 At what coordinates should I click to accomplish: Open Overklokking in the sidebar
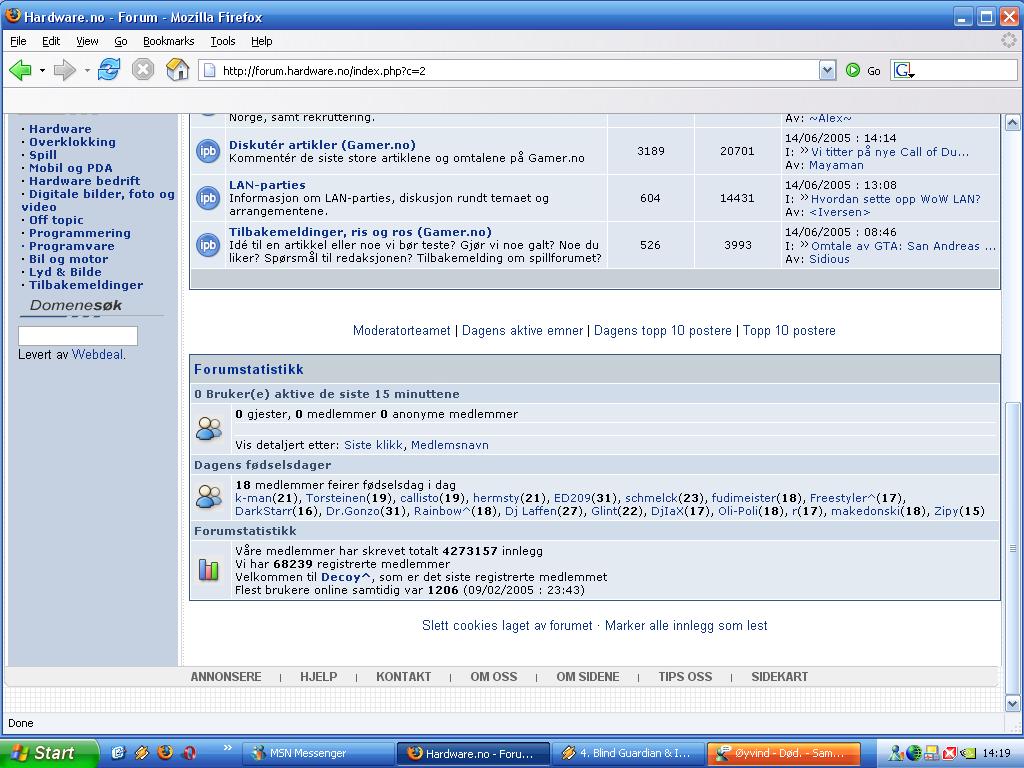[x=72, y=142]
